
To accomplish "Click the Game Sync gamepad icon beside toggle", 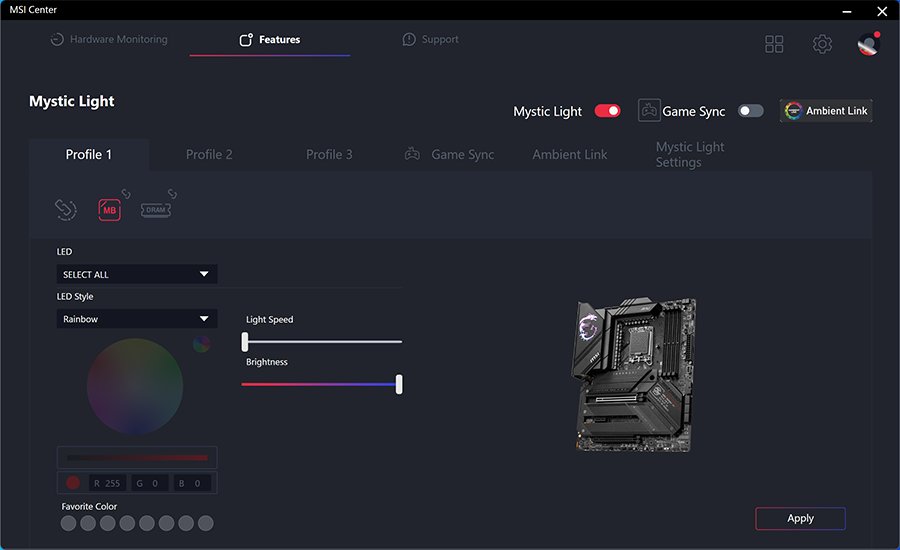I will 649,110.
